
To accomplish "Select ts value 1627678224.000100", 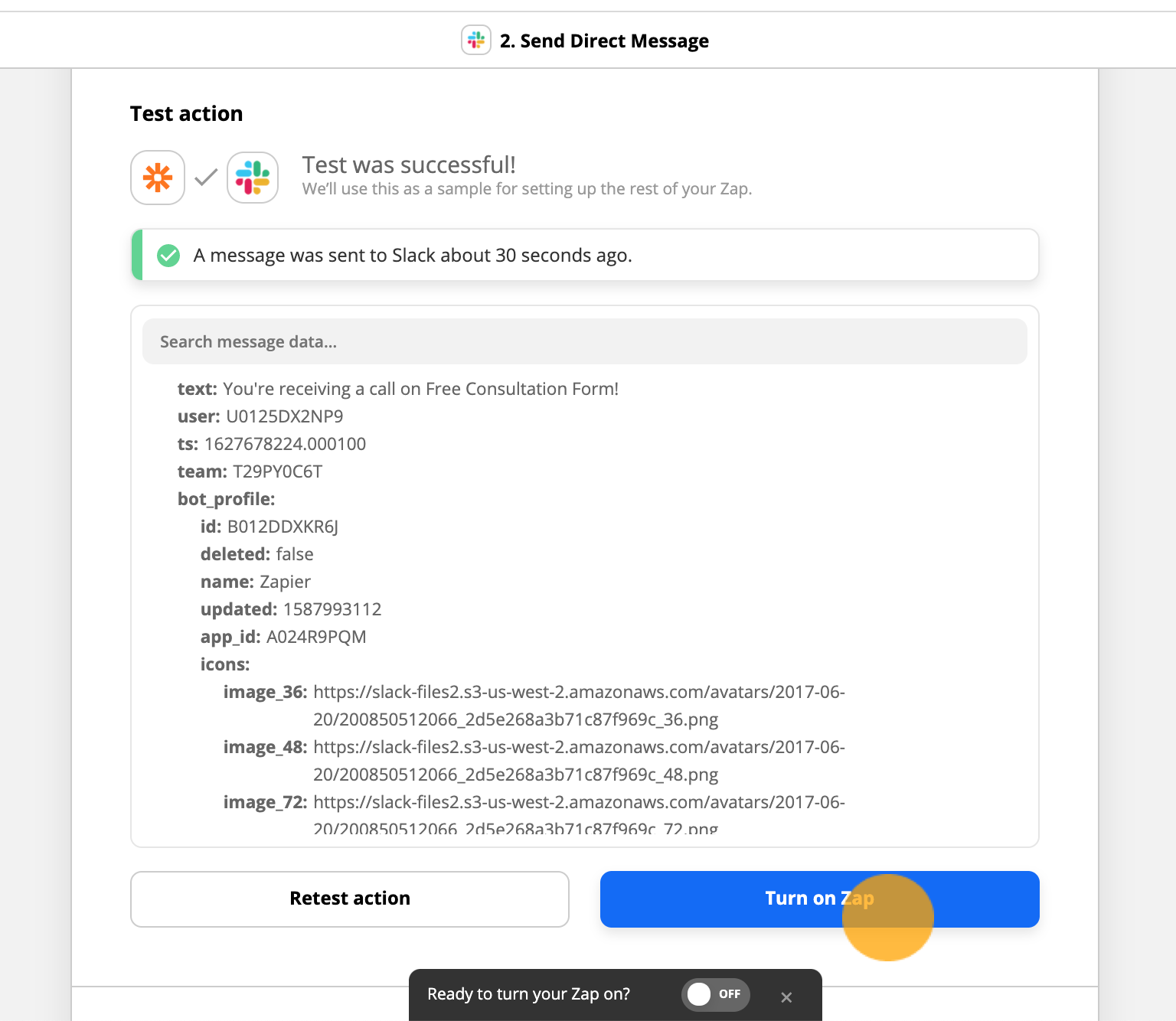I will point(285,444).
